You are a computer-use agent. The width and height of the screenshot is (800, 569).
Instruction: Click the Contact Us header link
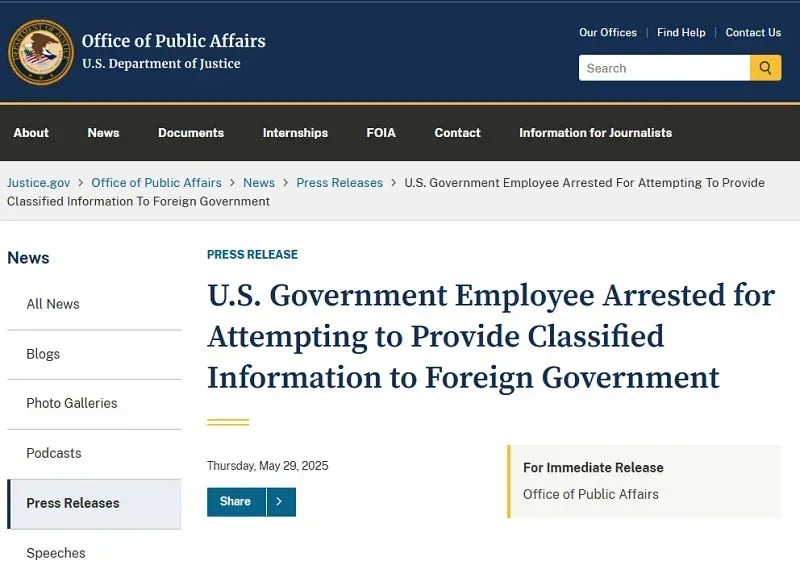click(x=753, y=33)
